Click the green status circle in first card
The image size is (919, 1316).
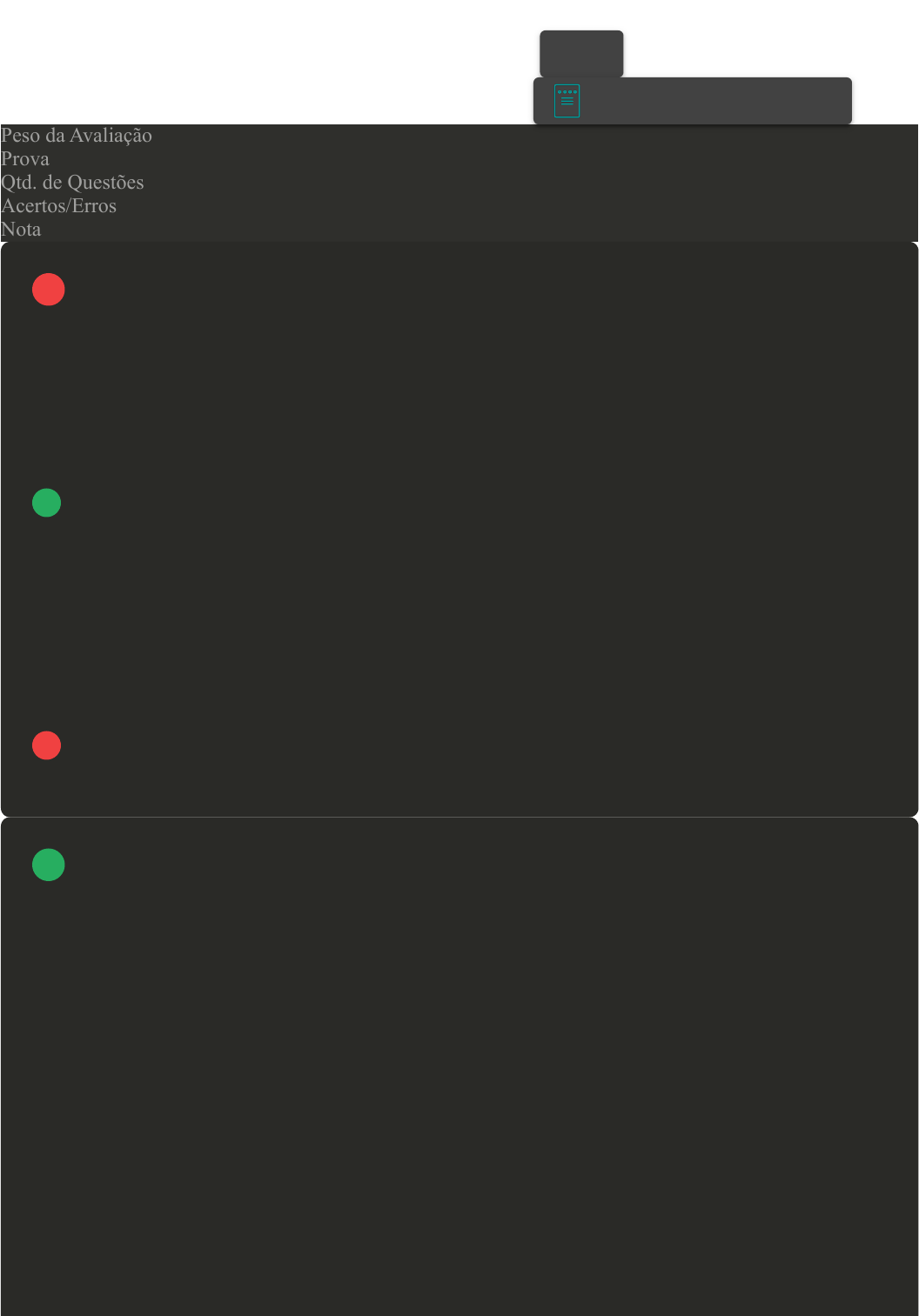pos(46,503)
